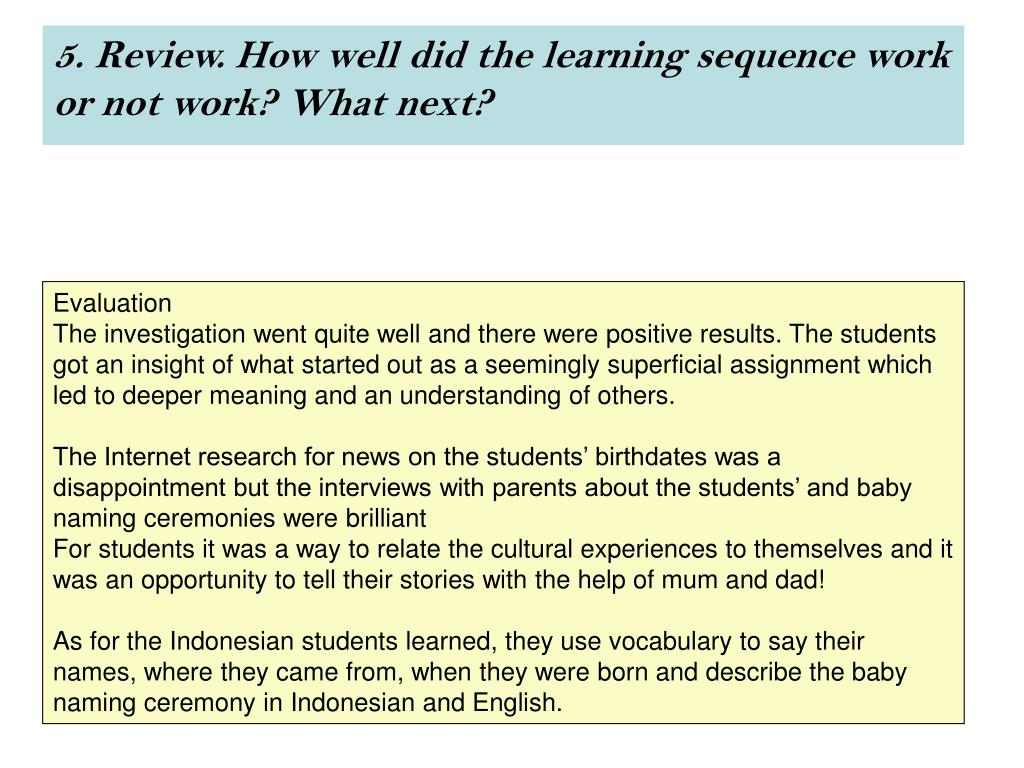Image resolution: width=1024 pixels, height=768 pixels.
Task: Click the line 'names, where they came from'
Action: tap(480, 672)
